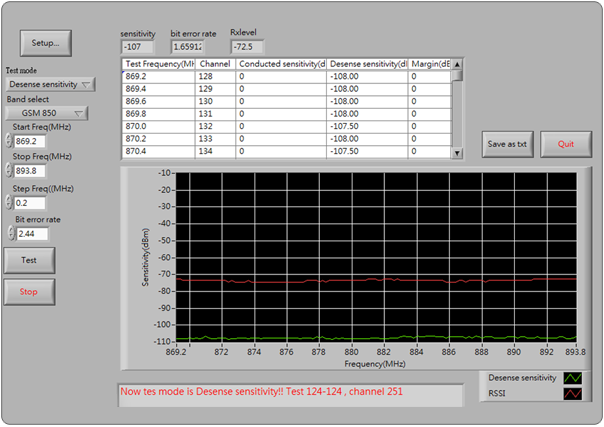Click channel cell 133
The width and height of the screenshot is (604, 427).
[215, 139]
